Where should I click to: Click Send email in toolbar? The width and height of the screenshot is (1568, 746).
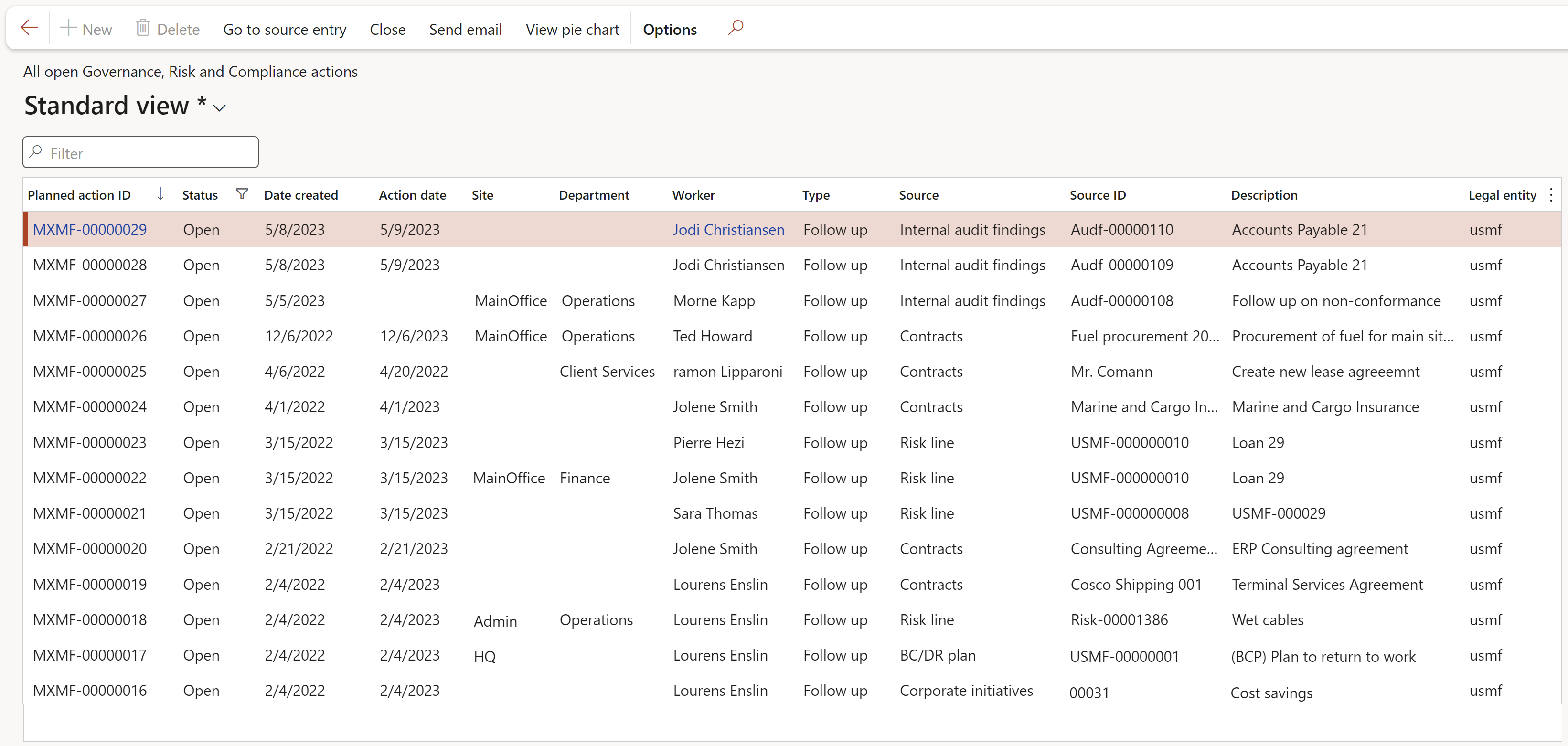click(x=466, y=29)
